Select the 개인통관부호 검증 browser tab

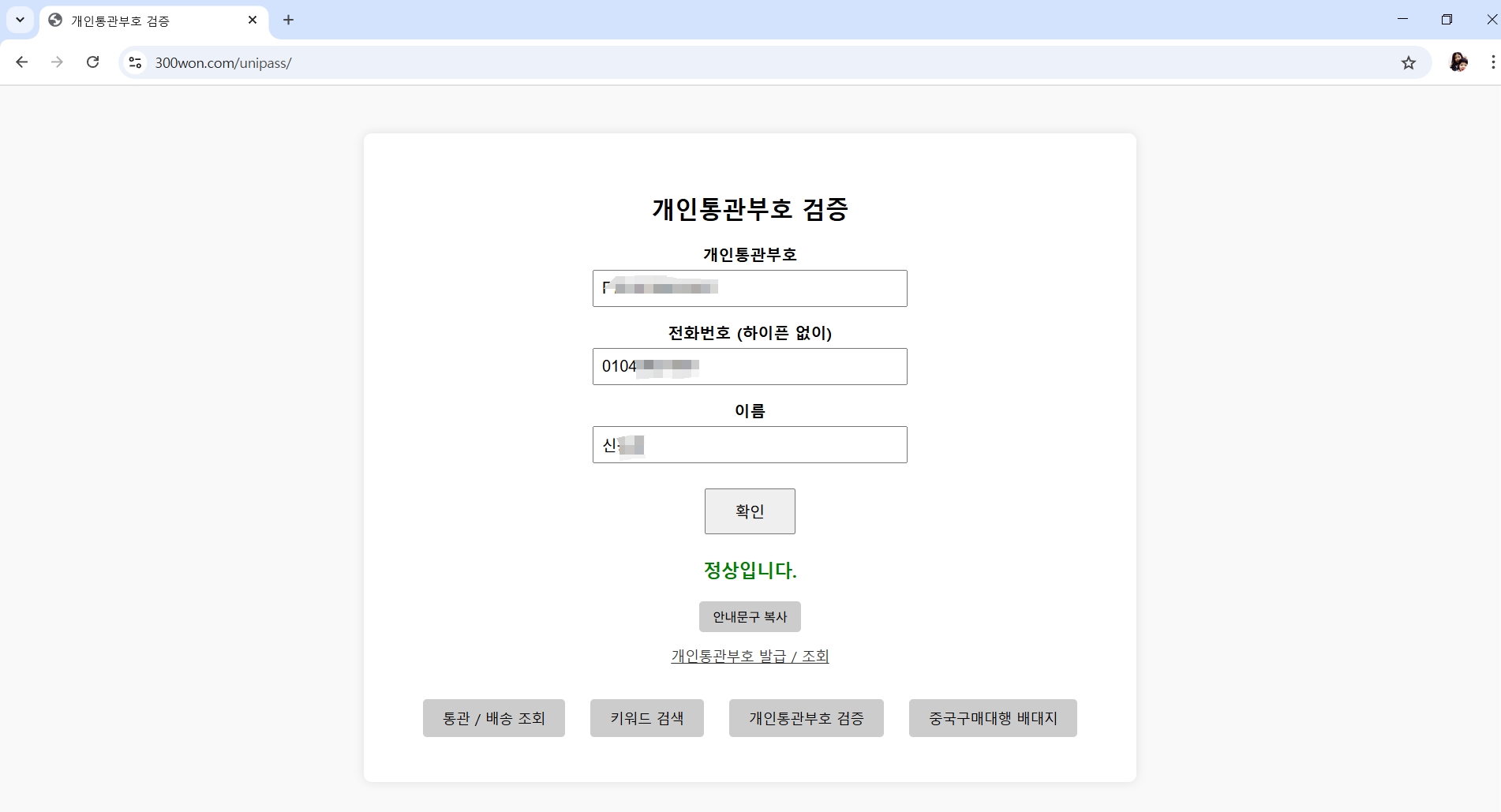(142, 21)
